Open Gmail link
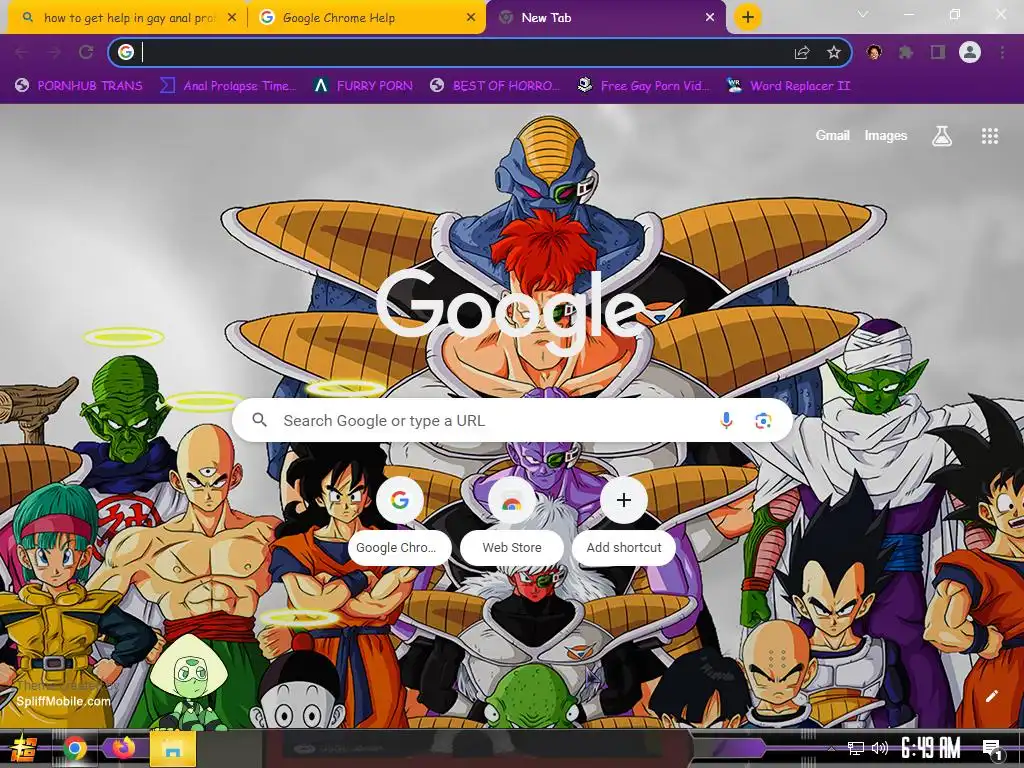 click(x=832, y=135)
